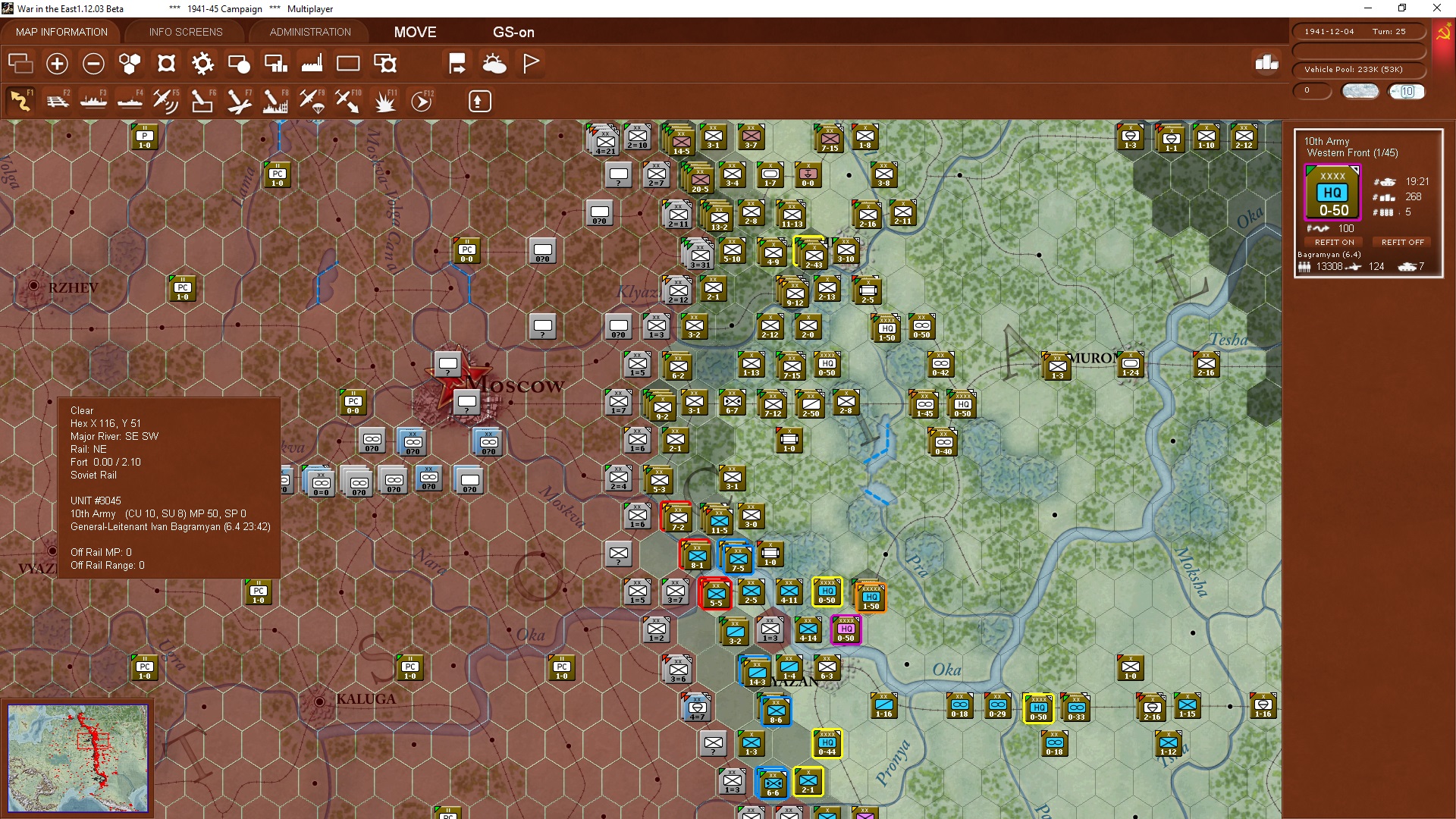This screenshot has width=1456, height=819.
Task: Select the red-bordered 5-5 unit
Action: click(x=715, y=594)
